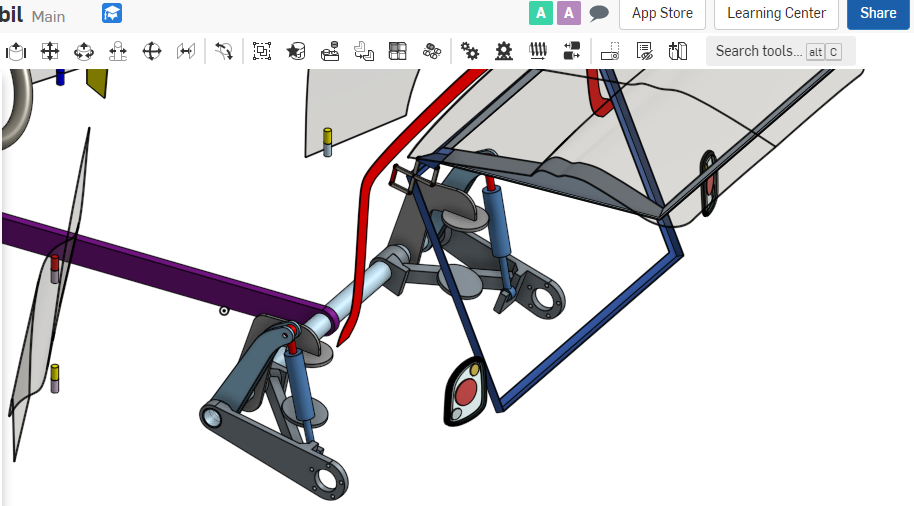Screen dimensions: 914x506
Task: Click the green A collaborator avatar
Action: (x=541, y=13)
